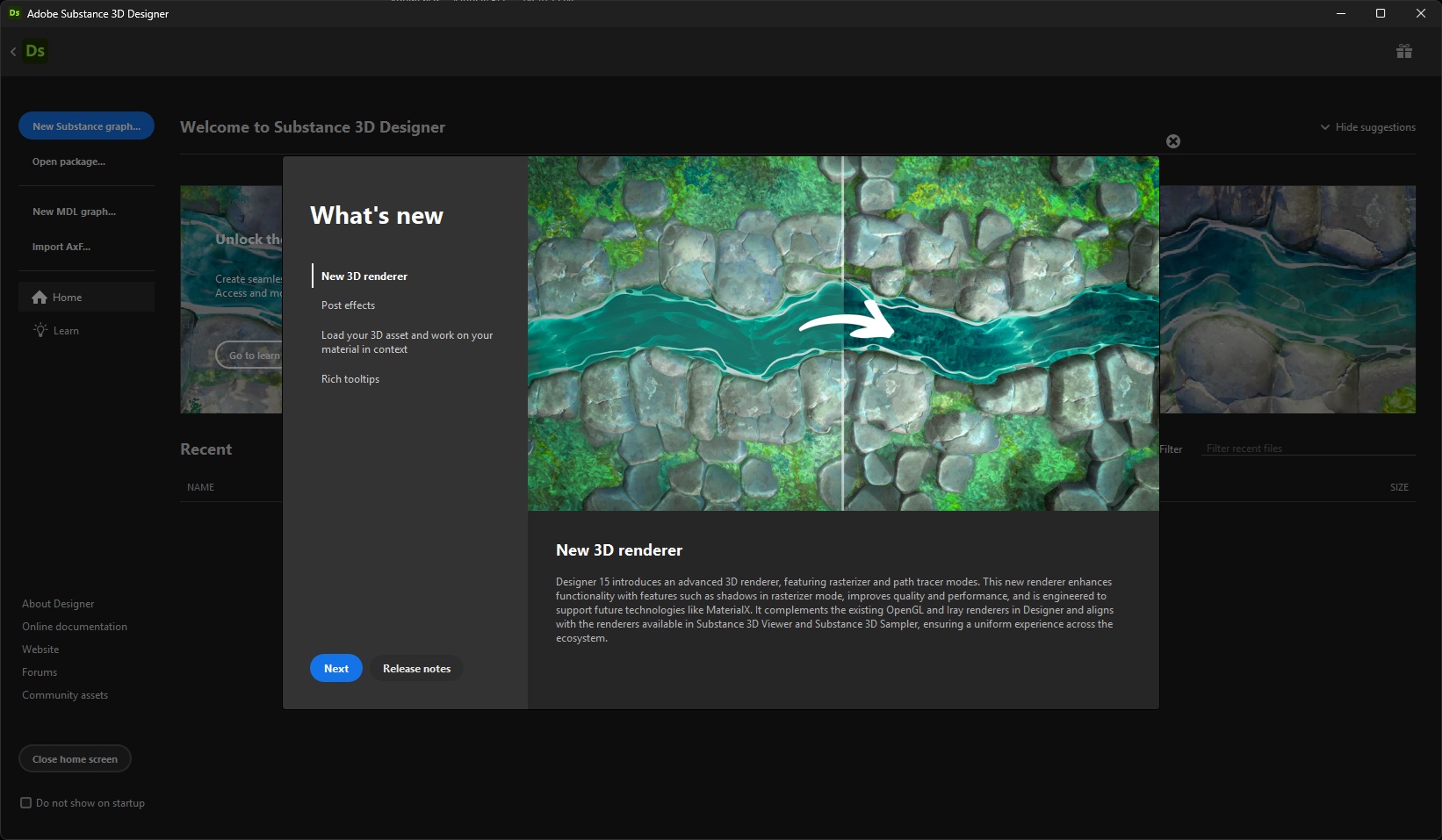
Task: Close the What's new dialog
Action: pos(1172,141)
